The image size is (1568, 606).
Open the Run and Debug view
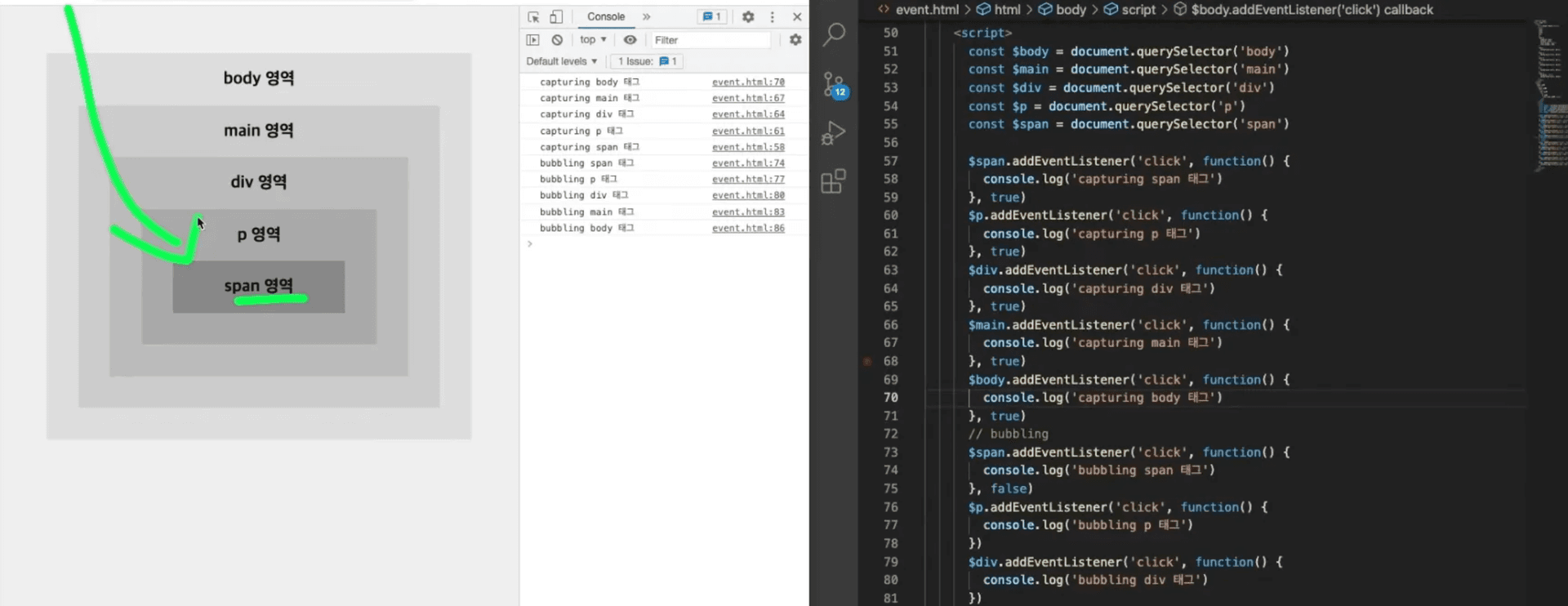point(833,132)
